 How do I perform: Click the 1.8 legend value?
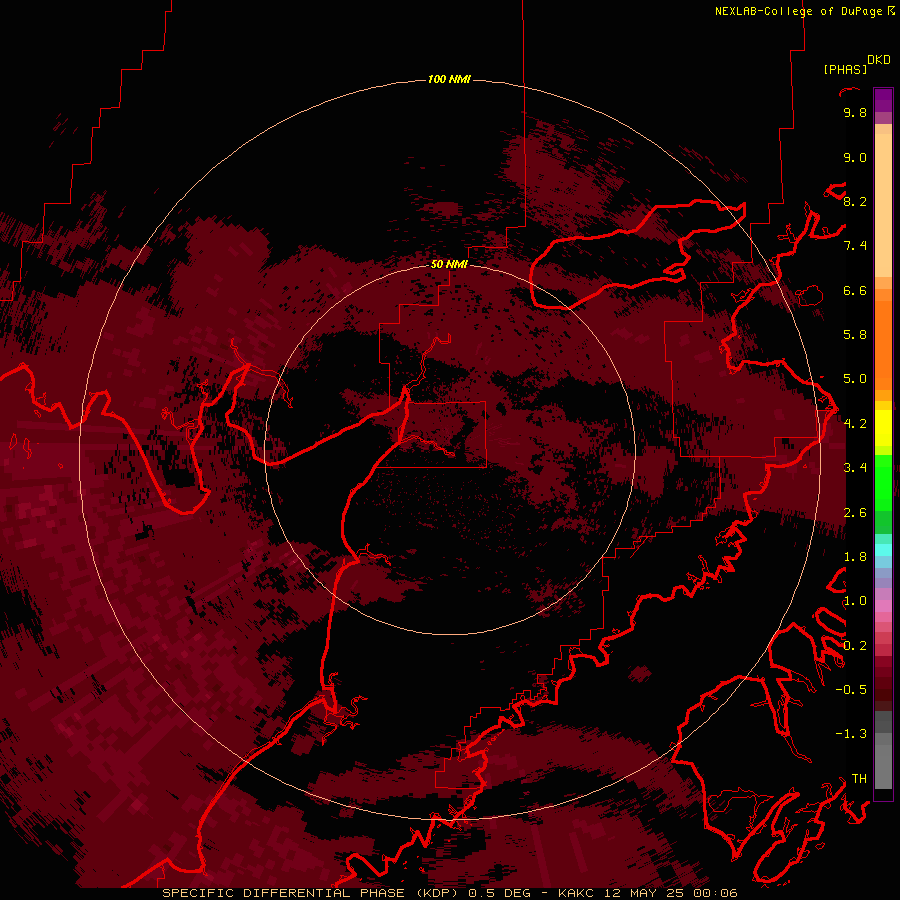tap(855, 557)
